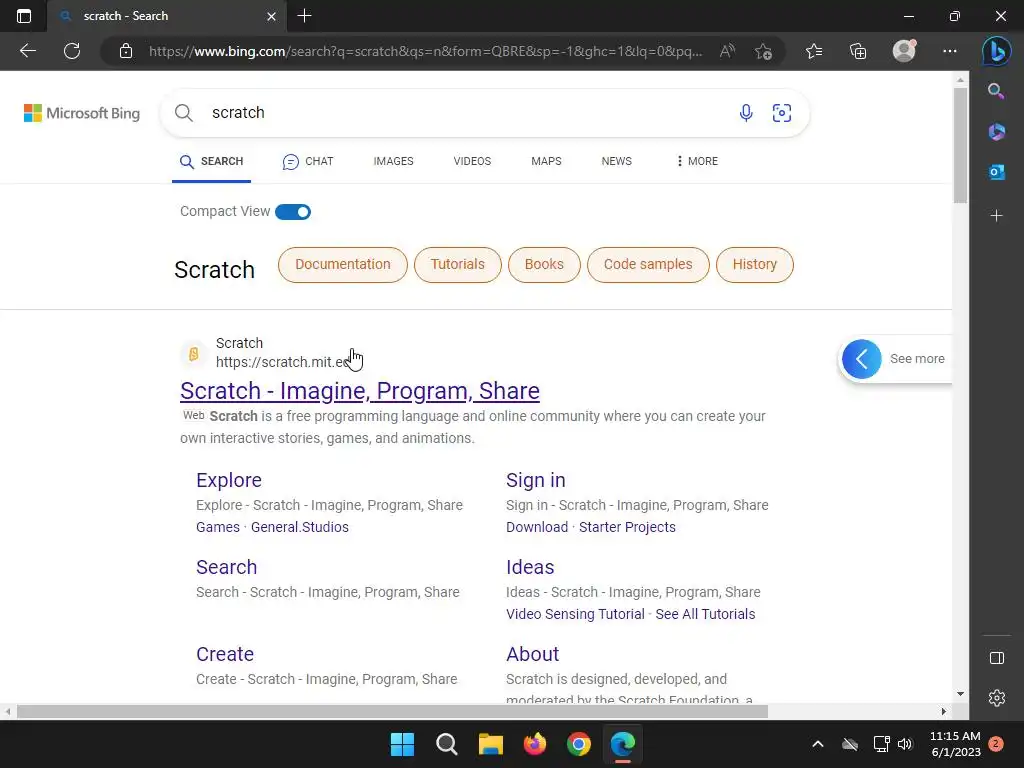This screenshot has height=768, width=1024.
Task: Open a new tab with plus button
Action: click(x=304, y=16)
